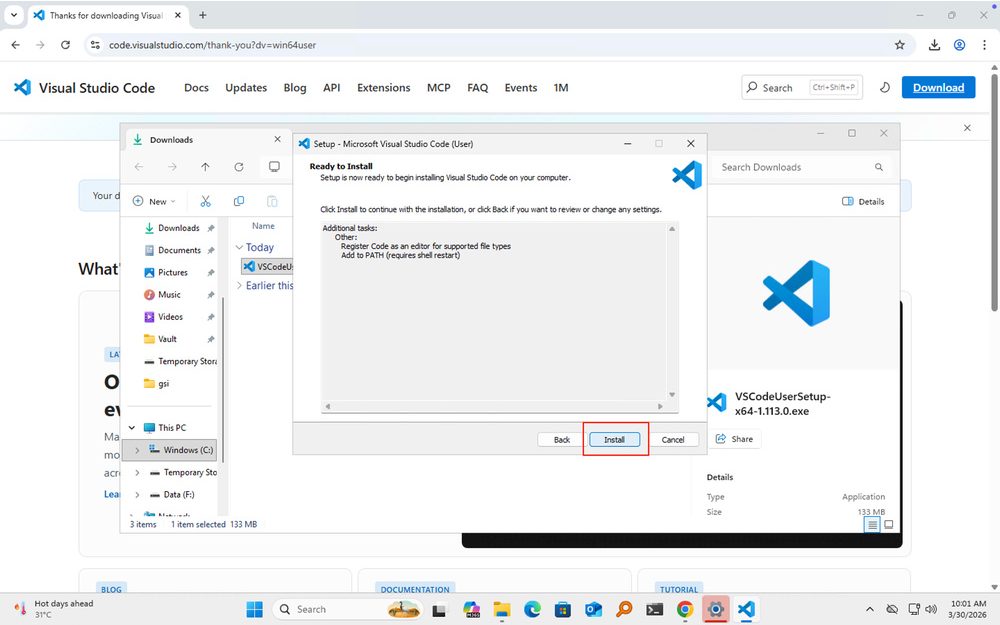The height and width of the screenshot is (625, 1000).
Task: Open the New dropdown in Explorer
Action: click(154, 201)
